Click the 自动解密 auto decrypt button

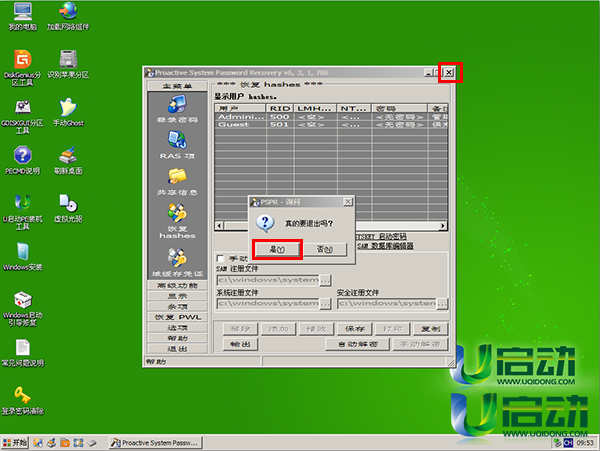(x=358, y=344)
